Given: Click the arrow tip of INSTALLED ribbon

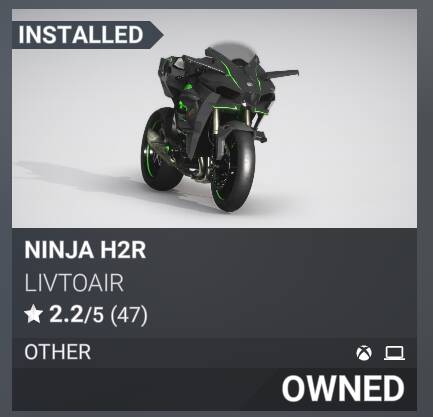Looking at the screenshot, I should (x=159, y=35).
